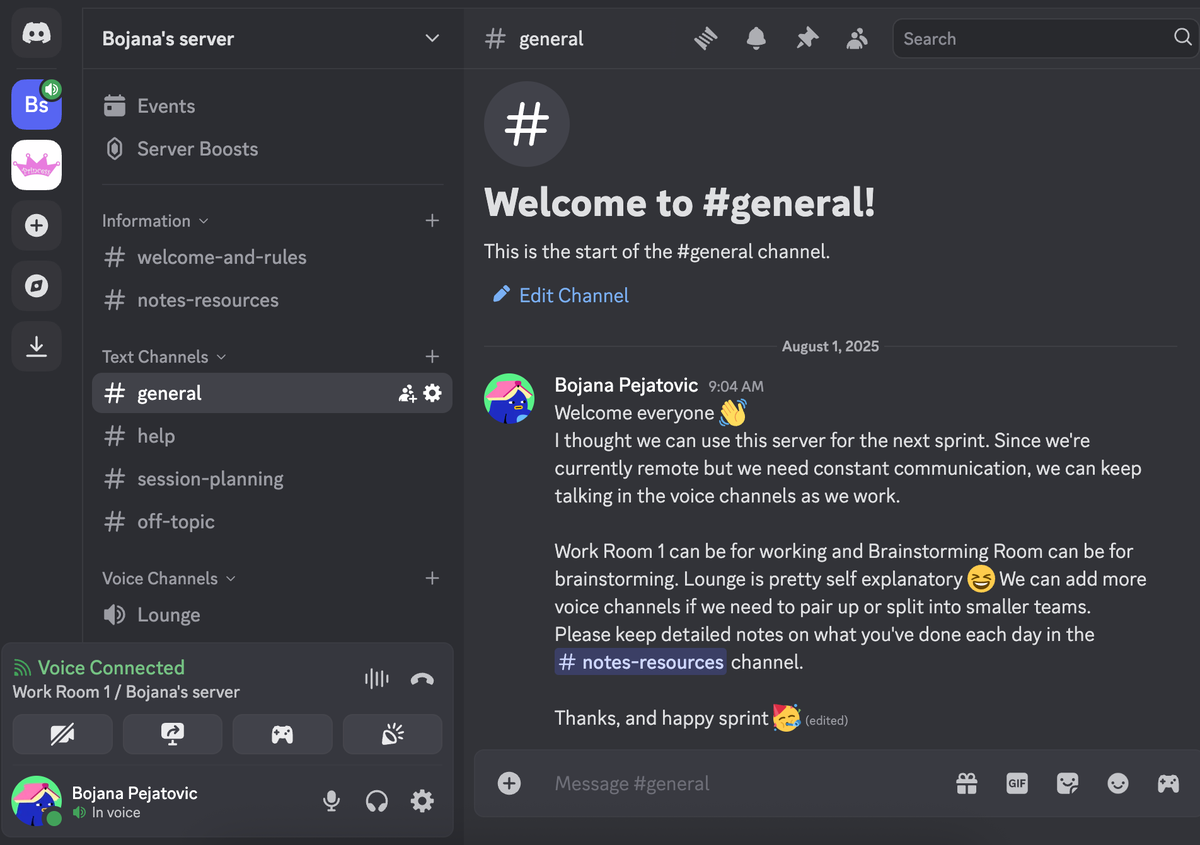Select the Bs server icon
This screenshot has height=845, width=1200.
(x=36, y=104)
